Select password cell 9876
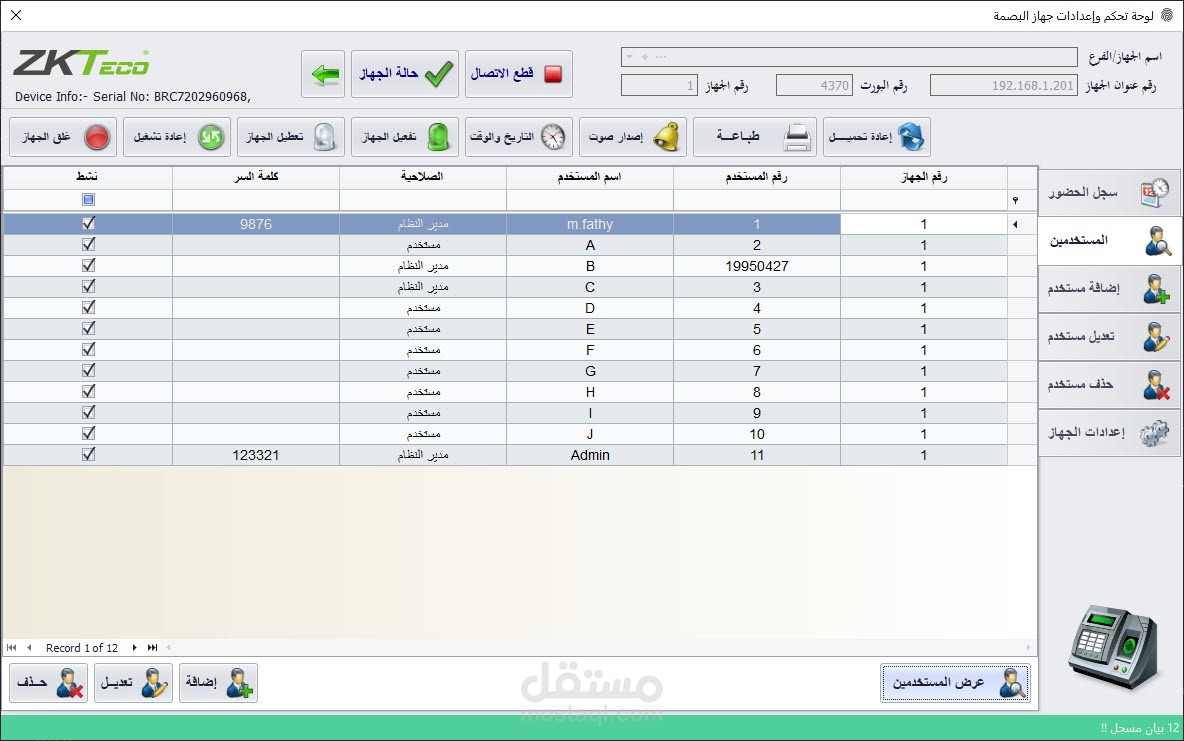This screenshot has height=741, width=1184. coord(256,224)
